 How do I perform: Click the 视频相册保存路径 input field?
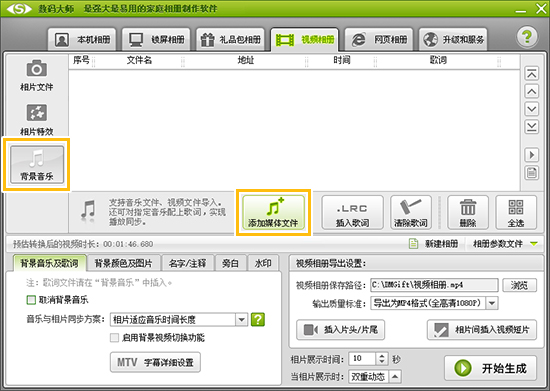coord(434,285)
